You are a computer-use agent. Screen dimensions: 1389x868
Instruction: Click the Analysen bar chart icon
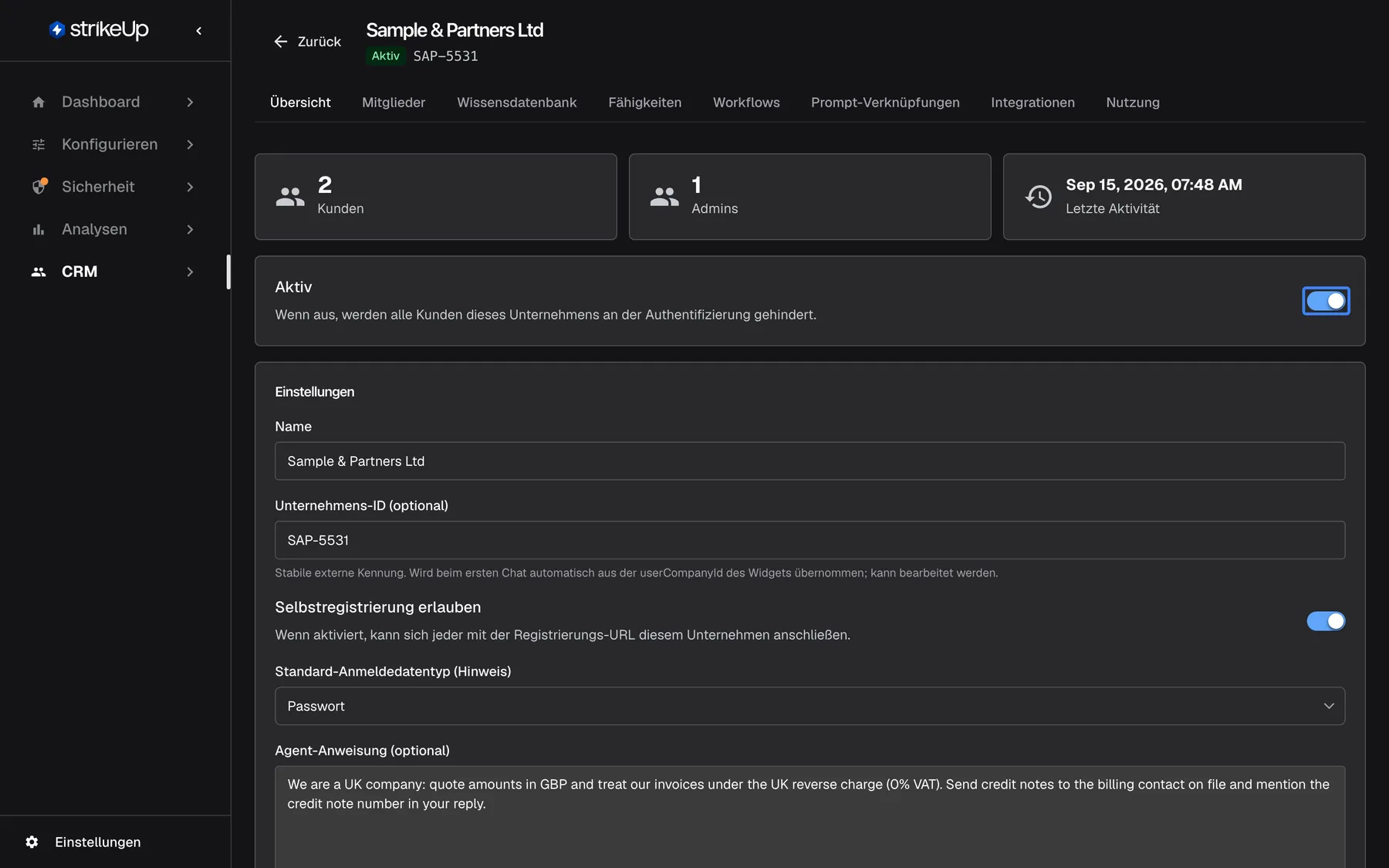(x=39, y=229)
